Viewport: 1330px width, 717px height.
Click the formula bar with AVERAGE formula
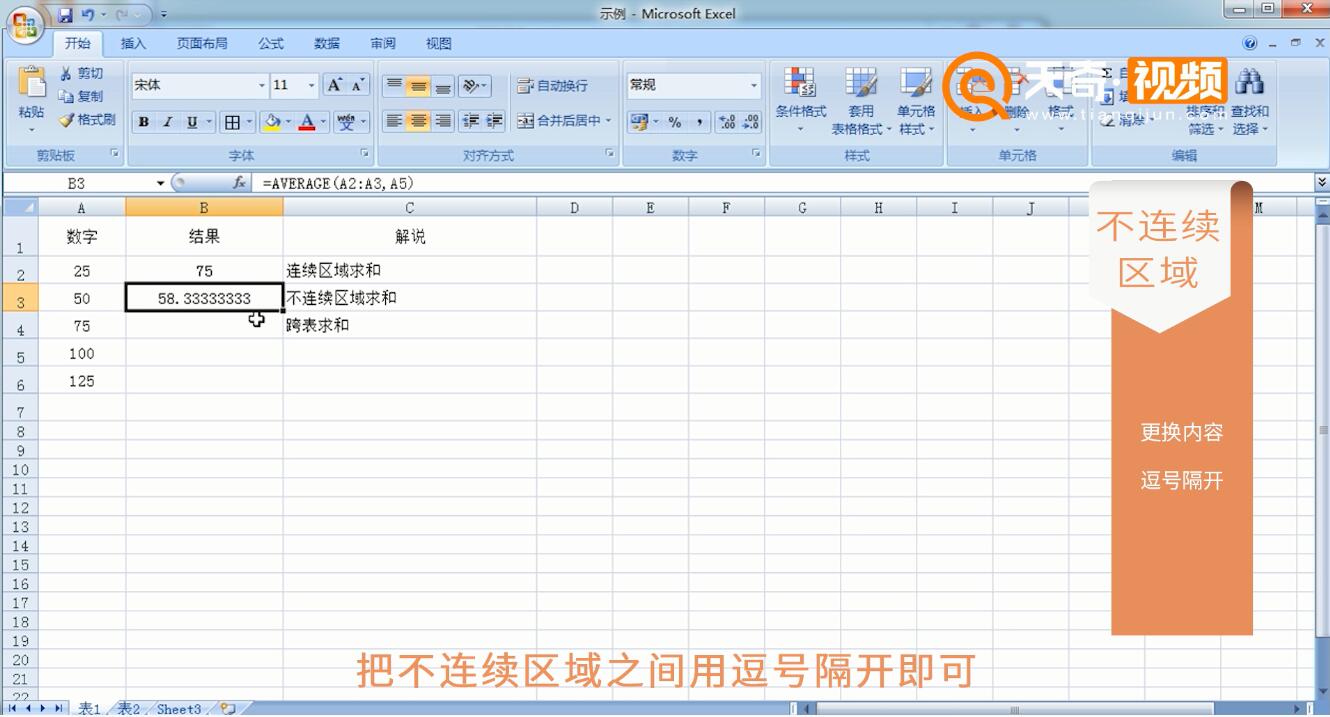point(785,183)
